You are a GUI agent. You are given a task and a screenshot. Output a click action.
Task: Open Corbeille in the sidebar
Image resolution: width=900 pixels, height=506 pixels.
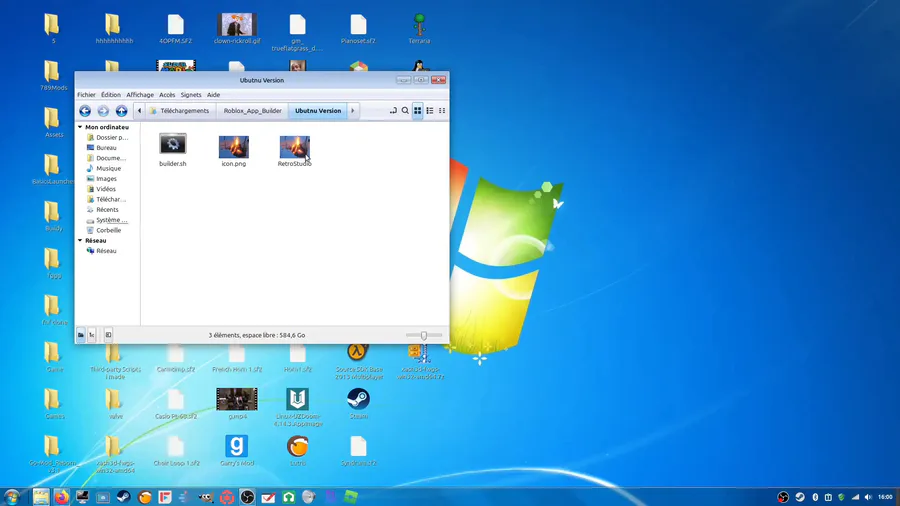tap(104, 231)
